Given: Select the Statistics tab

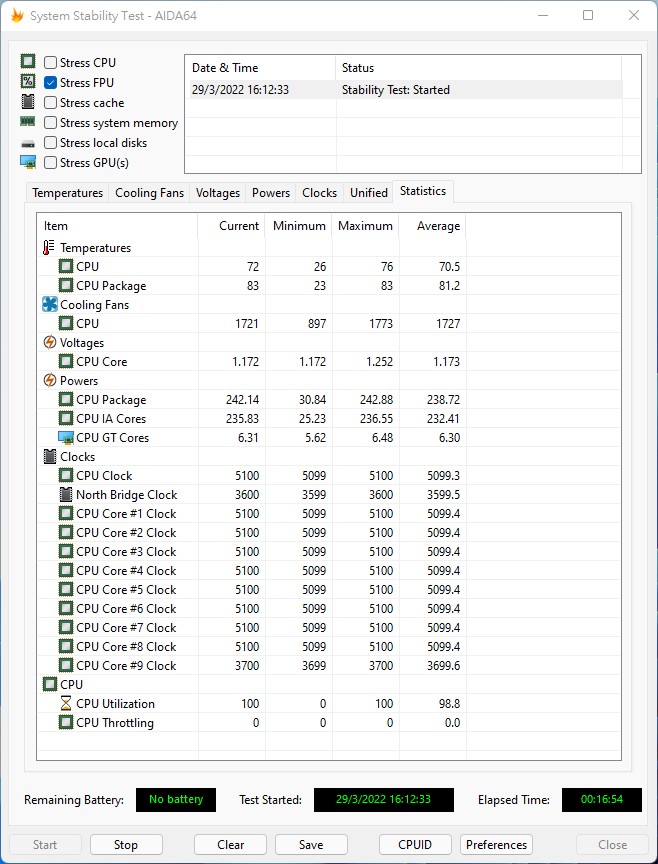Looking at the screenshot, I should (423, 191).
